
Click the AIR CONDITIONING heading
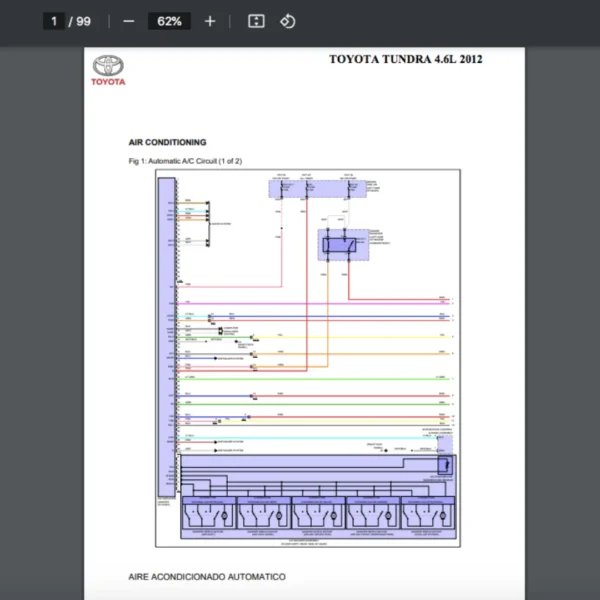click(x=167, y=142)
